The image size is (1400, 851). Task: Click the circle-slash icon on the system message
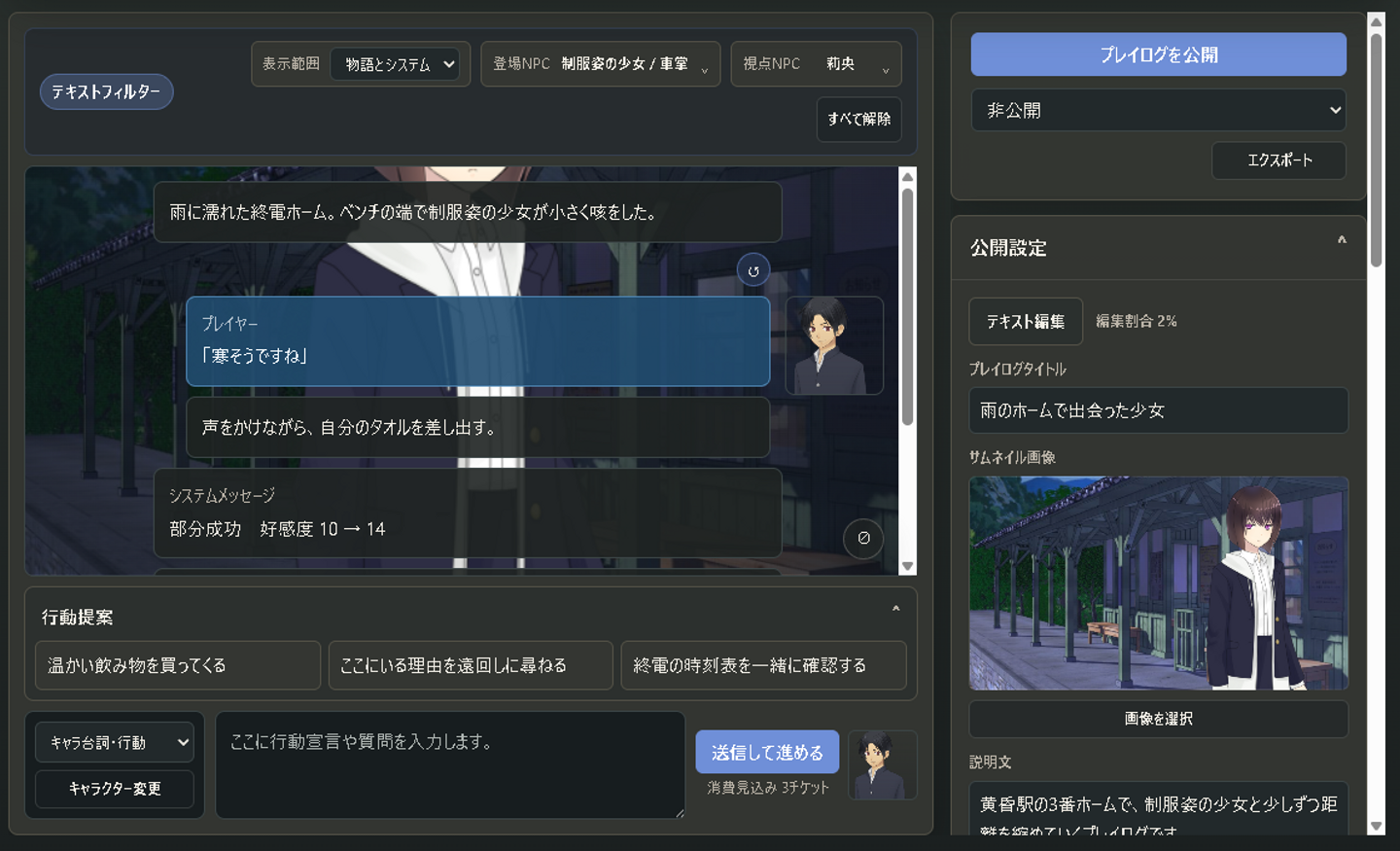coord(863,538)
